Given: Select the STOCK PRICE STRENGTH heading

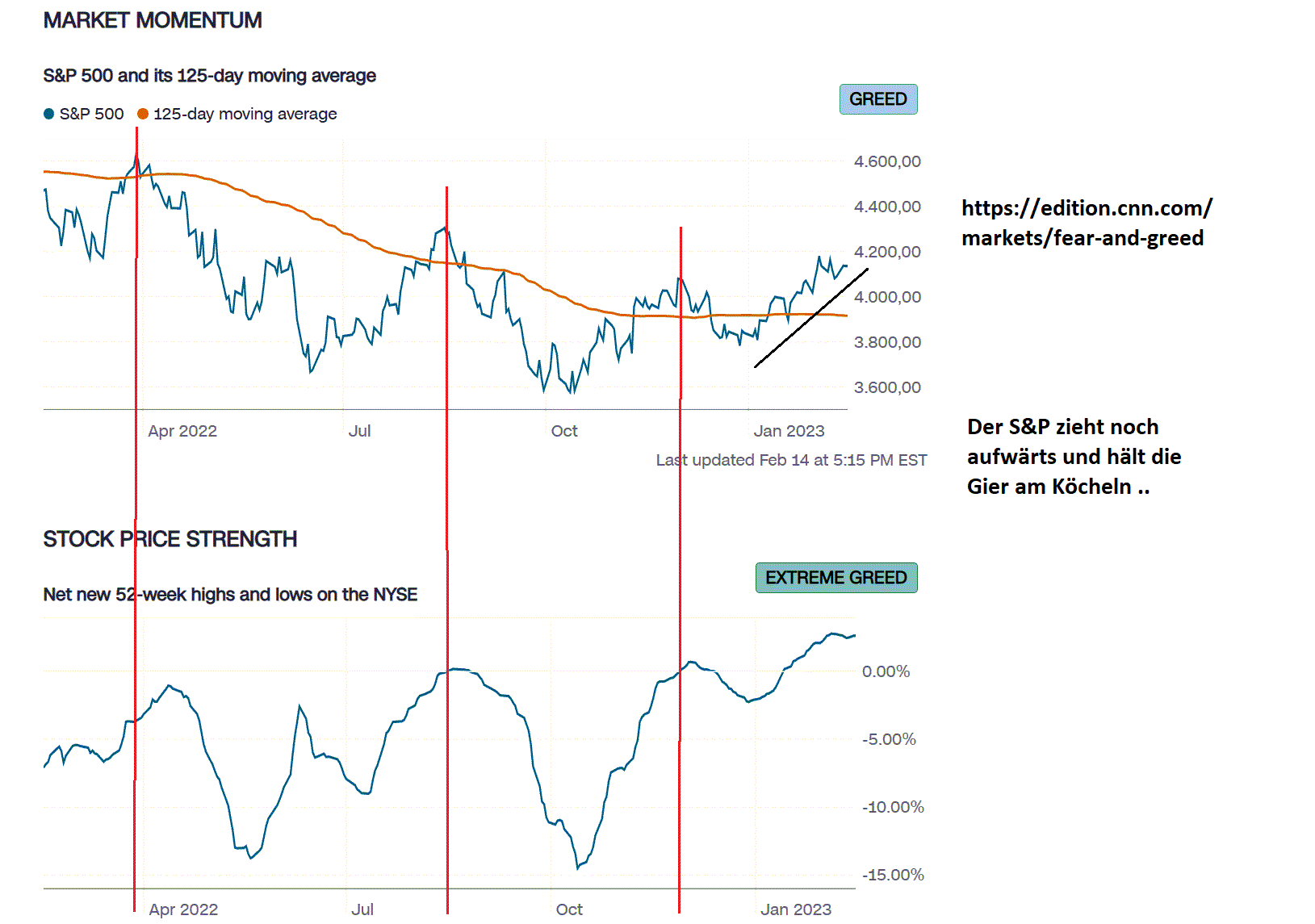Looking at the screenshot, I should tap(170, 539).
